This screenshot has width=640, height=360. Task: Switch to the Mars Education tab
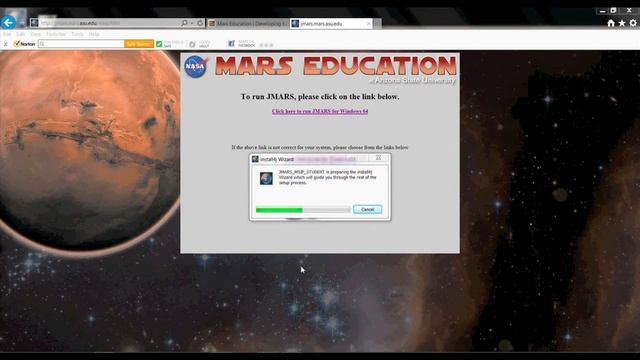(x=248, y=24)
